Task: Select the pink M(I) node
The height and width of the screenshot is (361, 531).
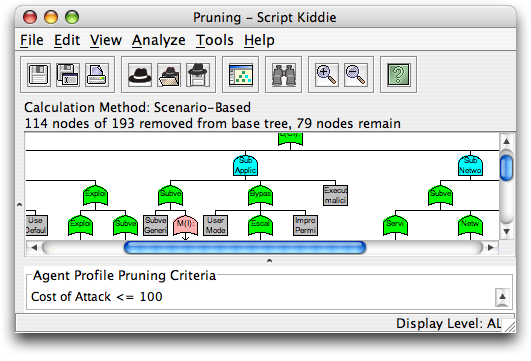Action: pos(185,225)
